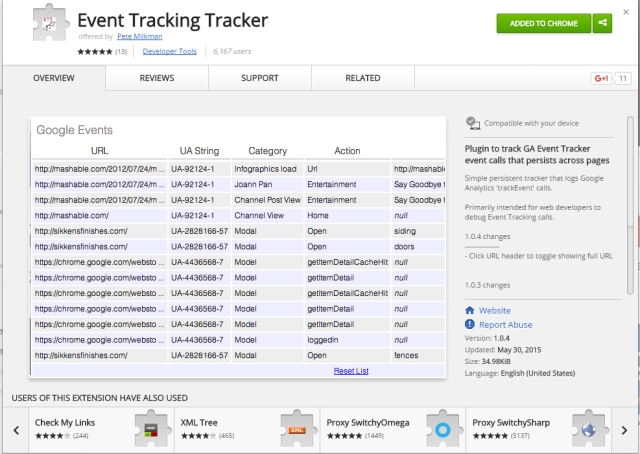Click the Updated May 30, 2015 text
Screen dimensions: 640x454
click(x=503, y=350)
